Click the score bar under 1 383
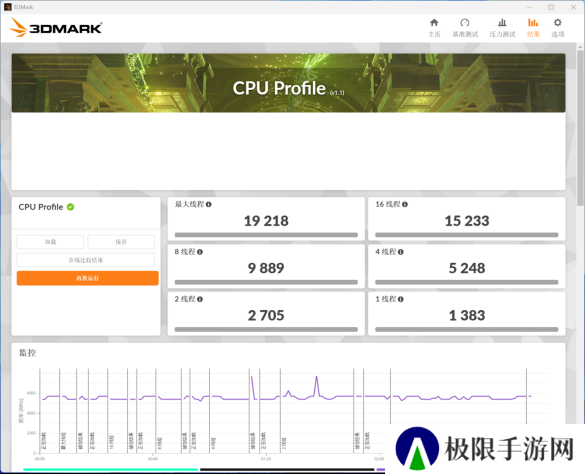The height and width of the screenshot is (474, 585). pyautogui.click(x=467, y=330)
